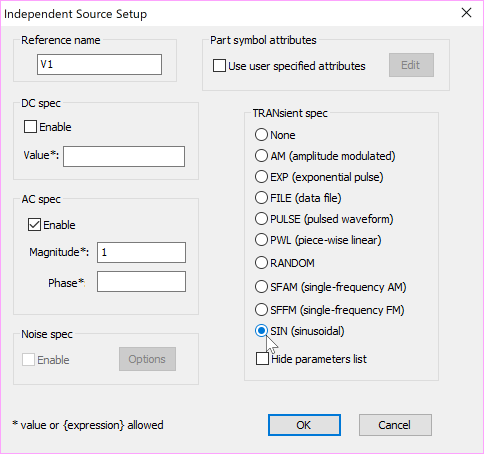Confirm the dialog with OK
484x454 pixels.
[304, 425]
